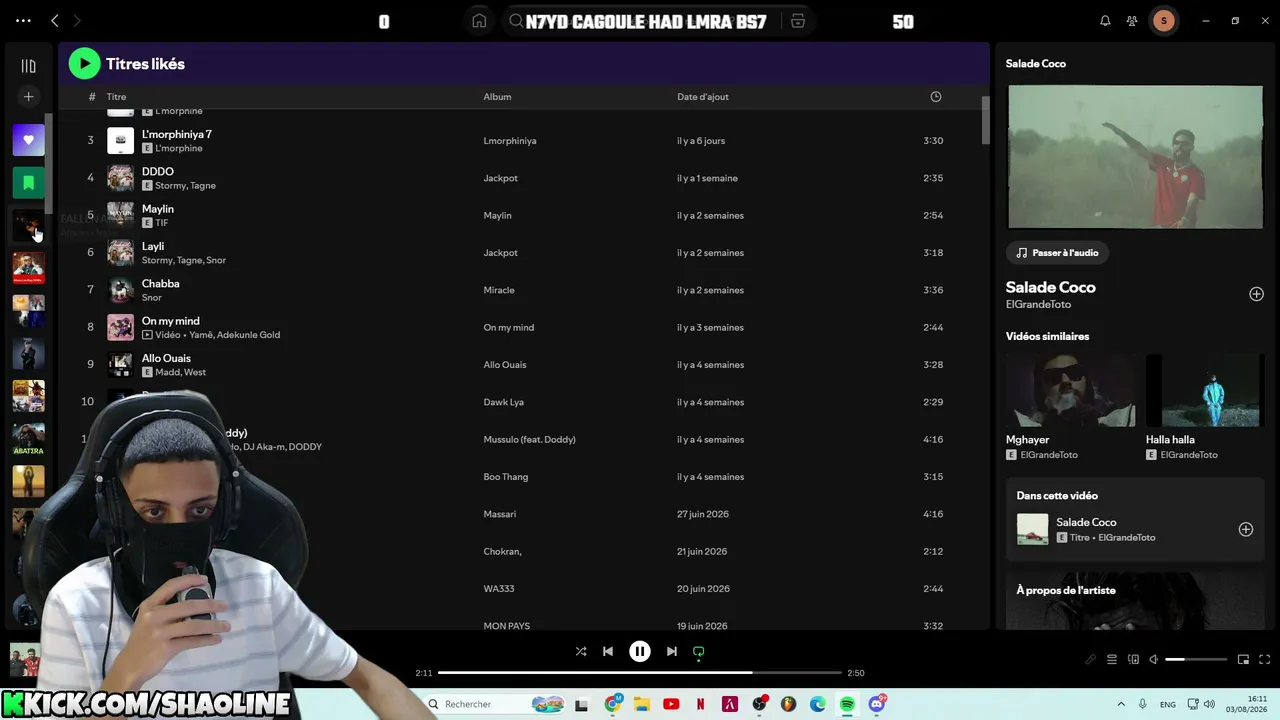The image size is (1280, 720).
Task: Toggle repeat mode
Action: point(699,651)
